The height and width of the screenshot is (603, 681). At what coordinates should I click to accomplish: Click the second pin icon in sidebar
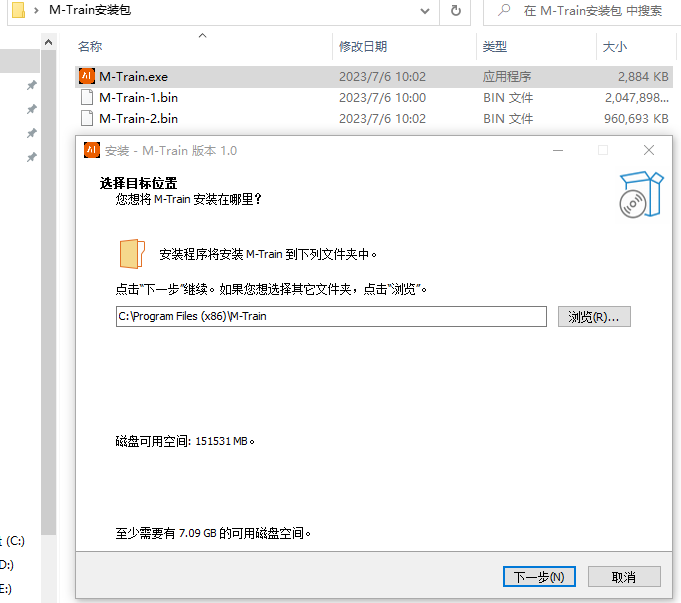32,109
